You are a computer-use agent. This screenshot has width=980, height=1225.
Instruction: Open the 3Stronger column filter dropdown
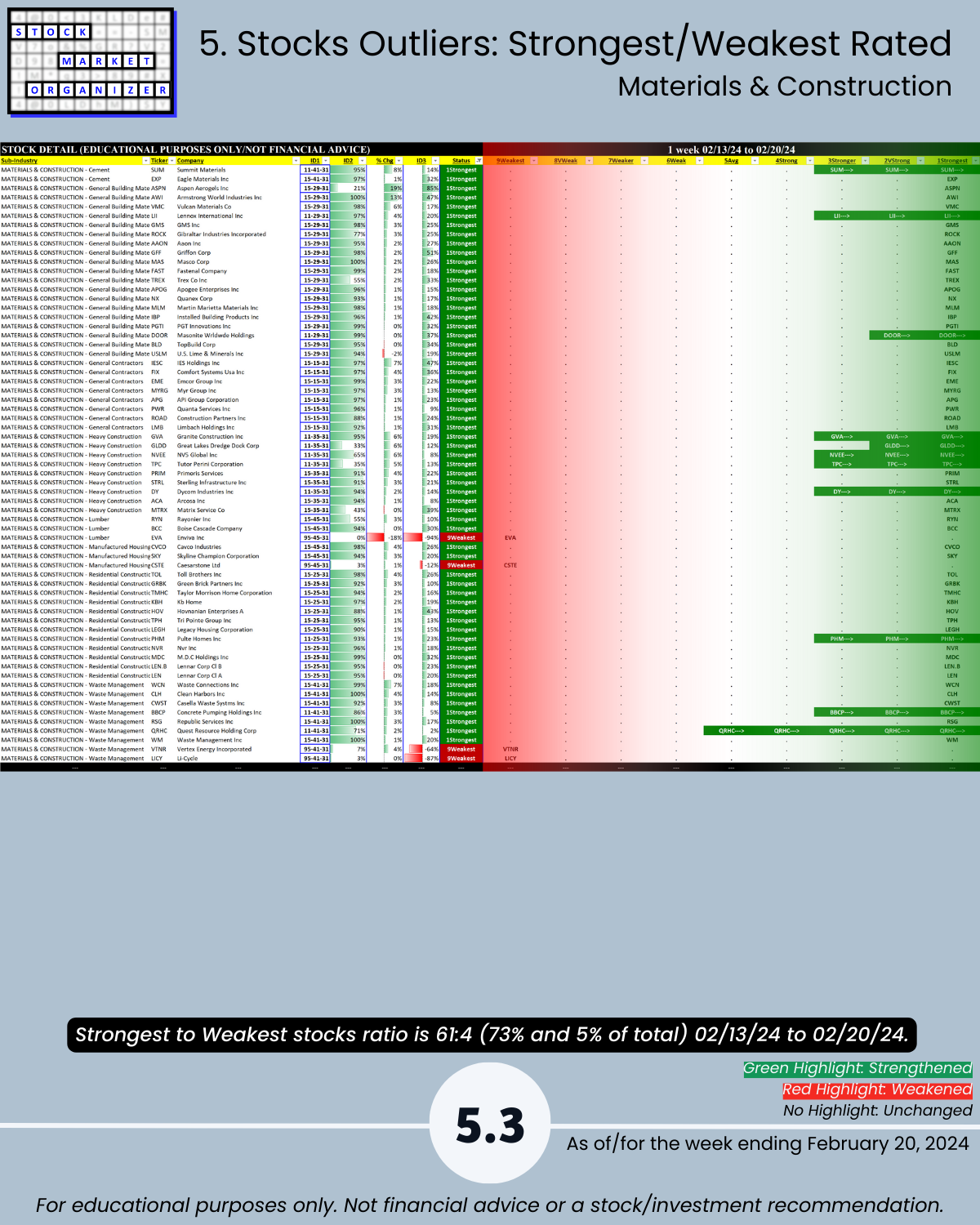(x=865, y=161)
